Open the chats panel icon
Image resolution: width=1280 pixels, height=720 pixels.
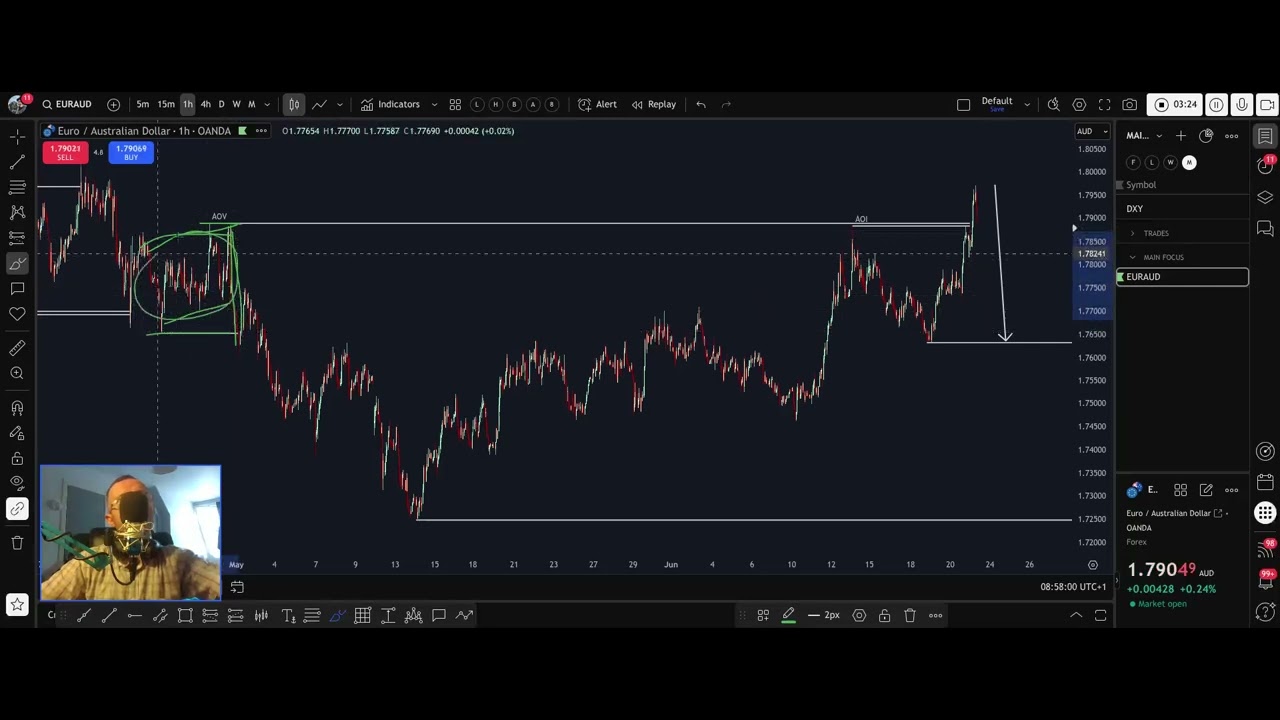1266,229
